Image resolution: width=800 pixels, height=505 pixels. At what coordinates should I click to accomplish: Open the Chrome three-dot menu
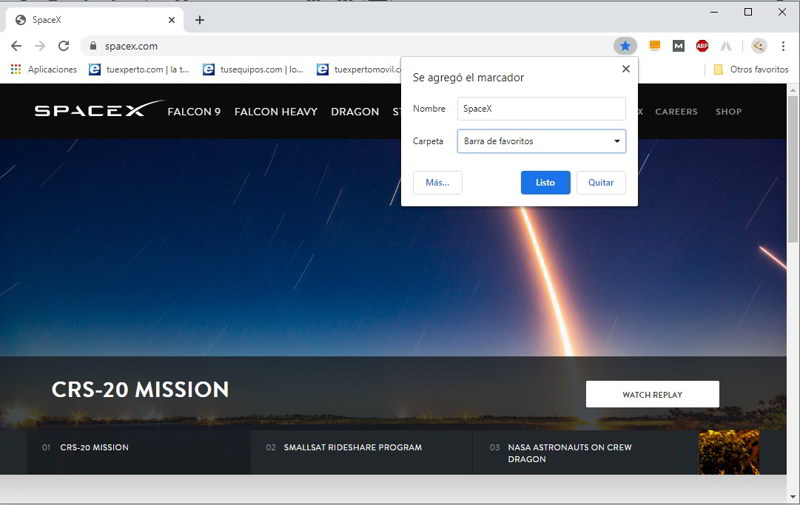click(783, 46)
